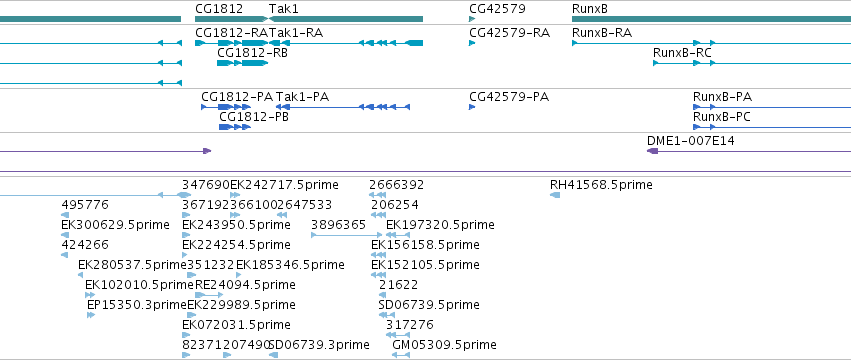Select the DME1-007E14 purple arrow feature
The image size is (851, 360).
click(749, 151)
